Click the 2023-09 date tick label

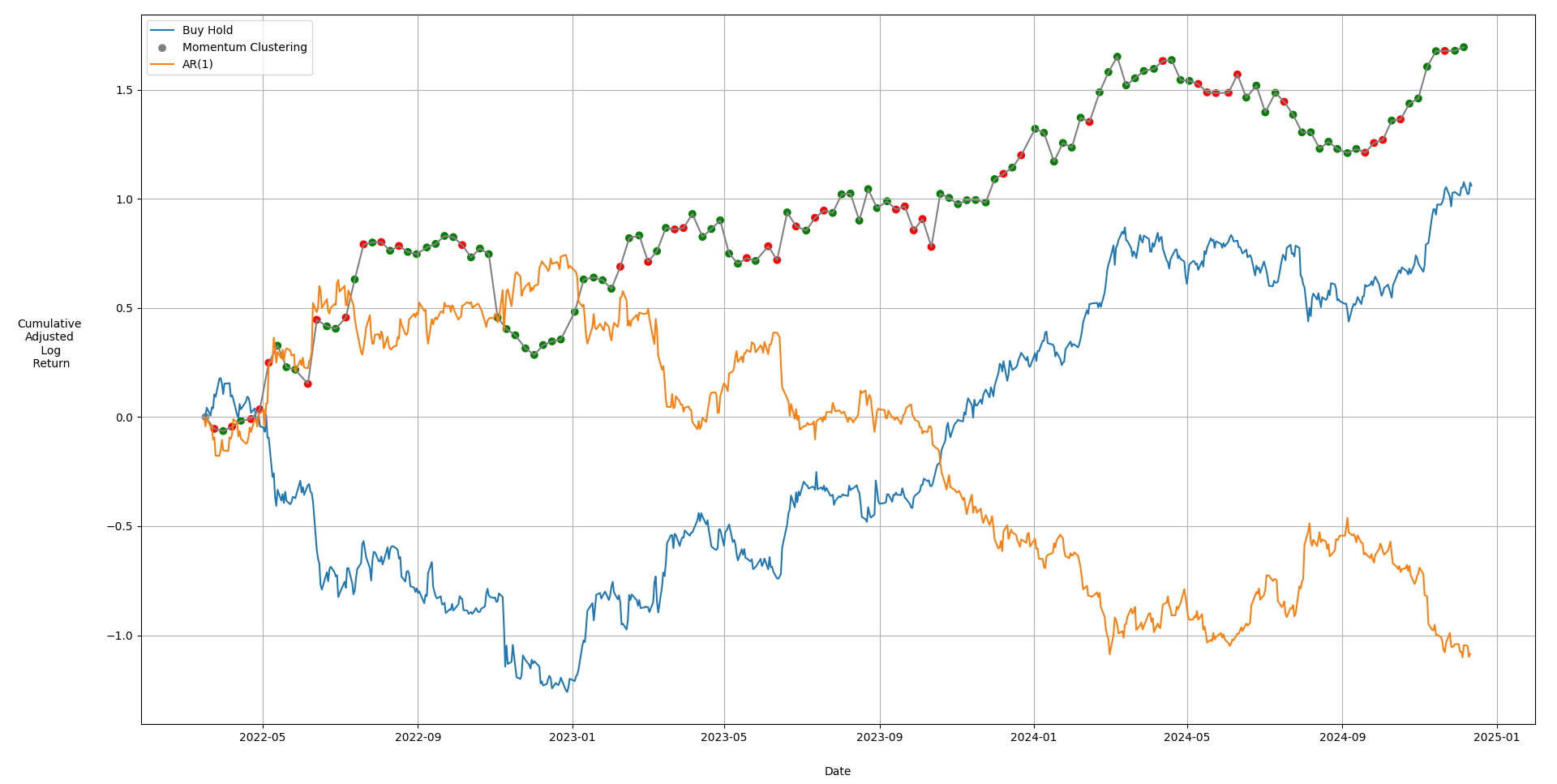[880, 737]
